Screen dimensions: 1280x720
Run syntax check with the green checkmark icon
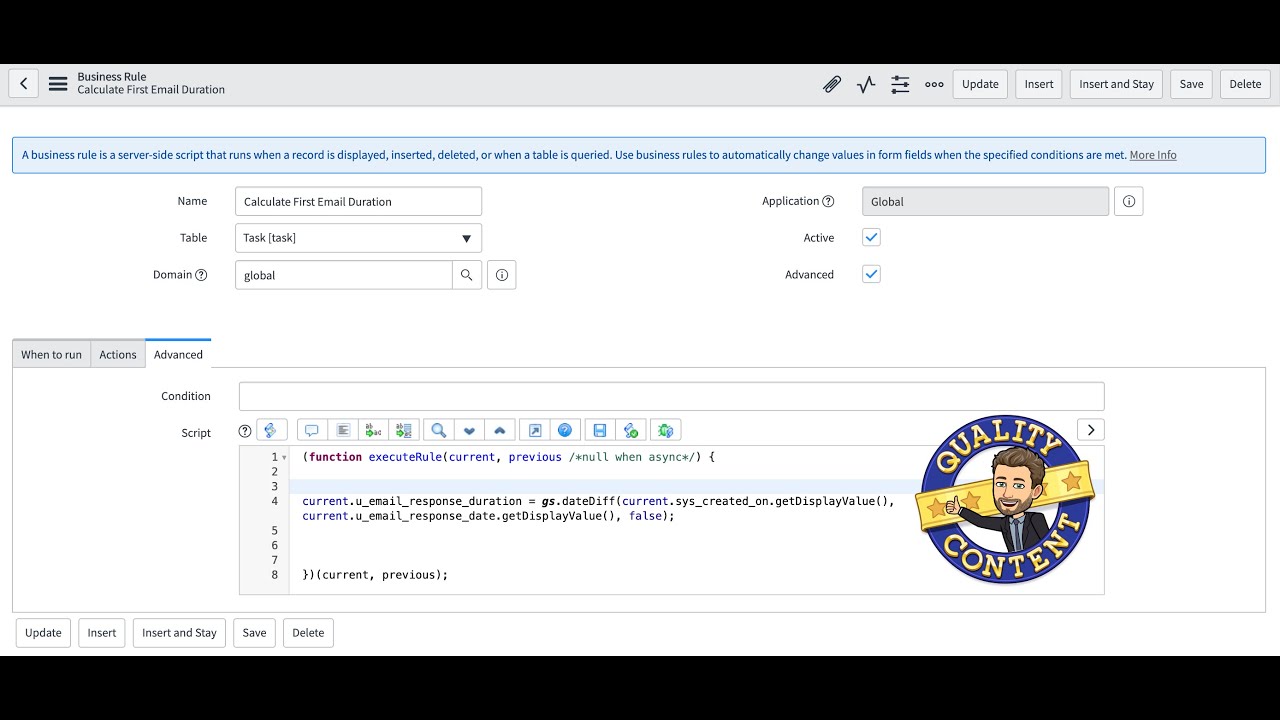click(631, 429)
